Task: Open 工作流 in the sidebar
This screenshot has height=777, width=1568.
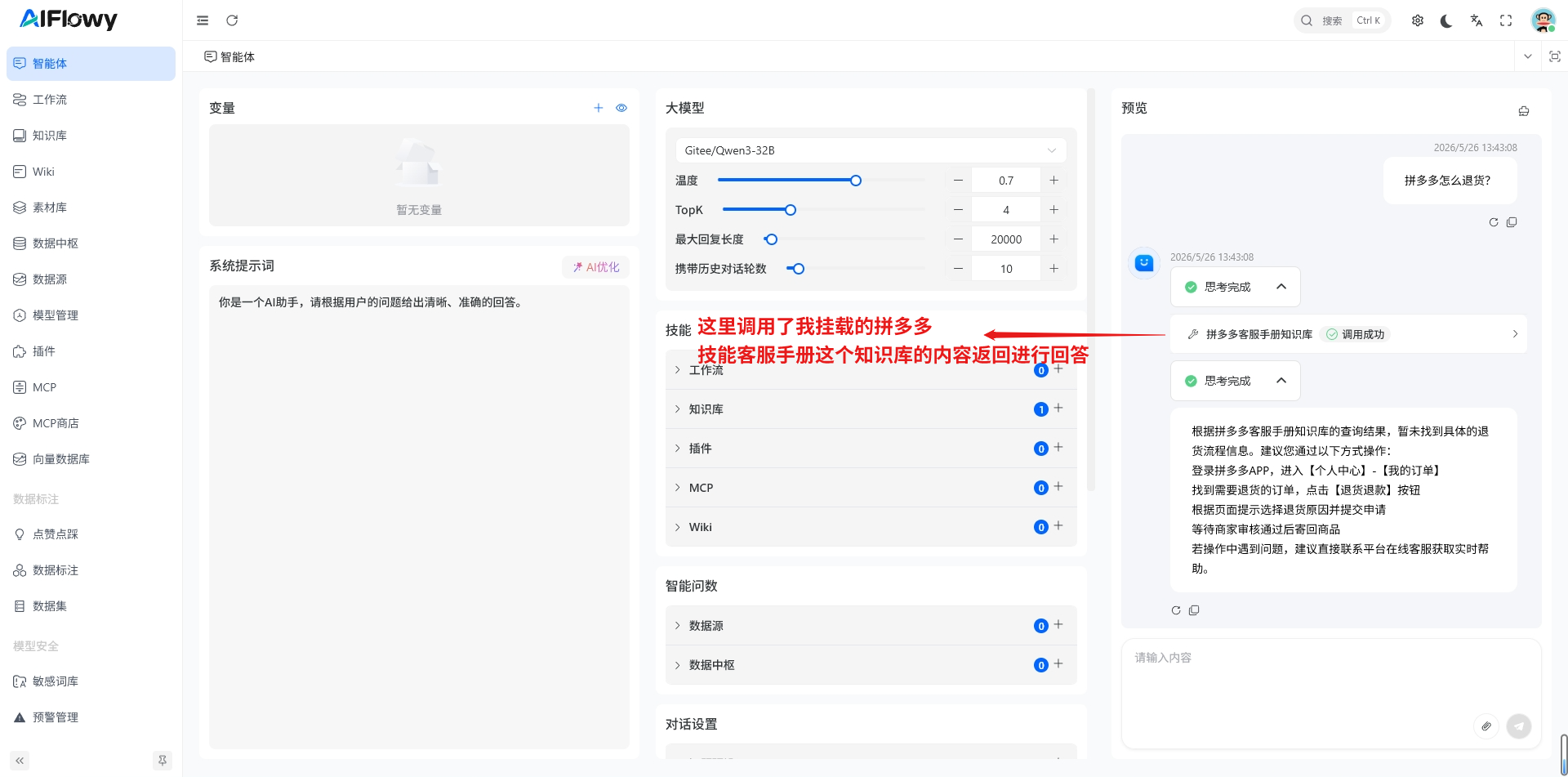Action: [x=91, y=100]
